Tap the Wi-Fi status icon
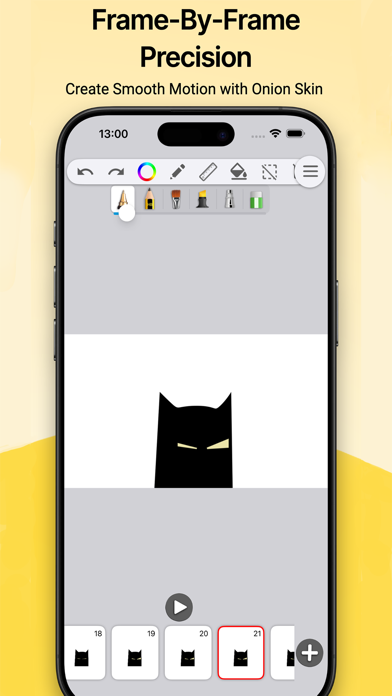The width and height of the screenshot is (392, 696). (276, 133)
